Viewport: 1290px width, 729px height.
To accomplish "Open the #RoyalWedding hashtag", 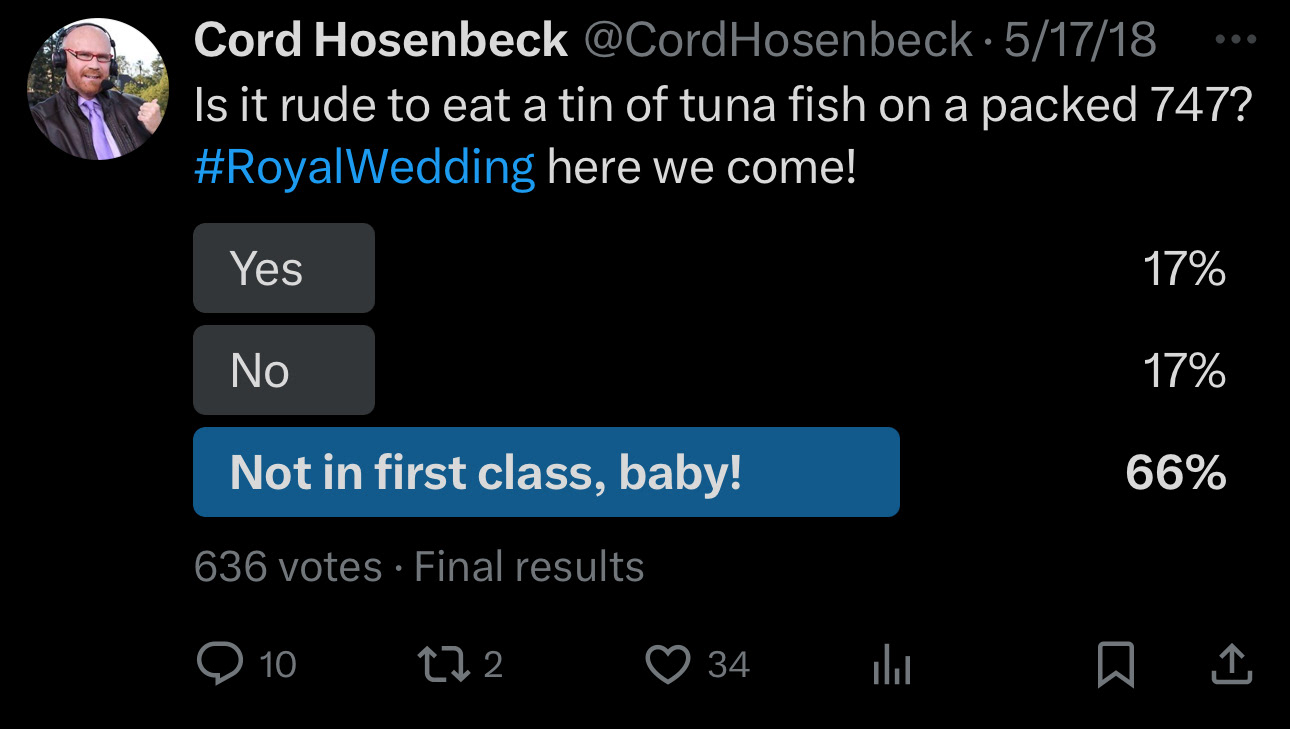I will tap(364, 167).
